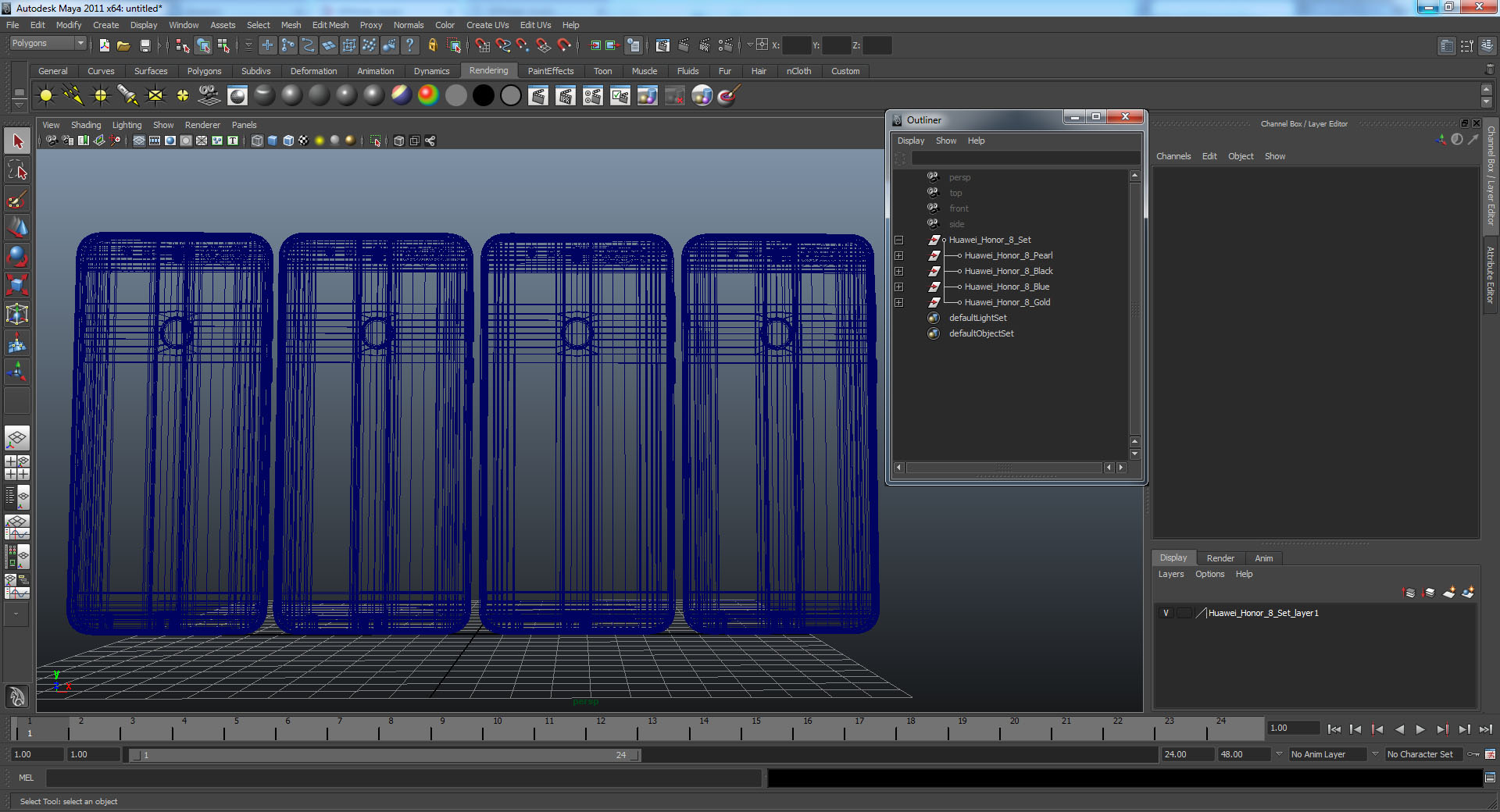Expand the Huawei_Honor_8_Gold node

[899, 302]
